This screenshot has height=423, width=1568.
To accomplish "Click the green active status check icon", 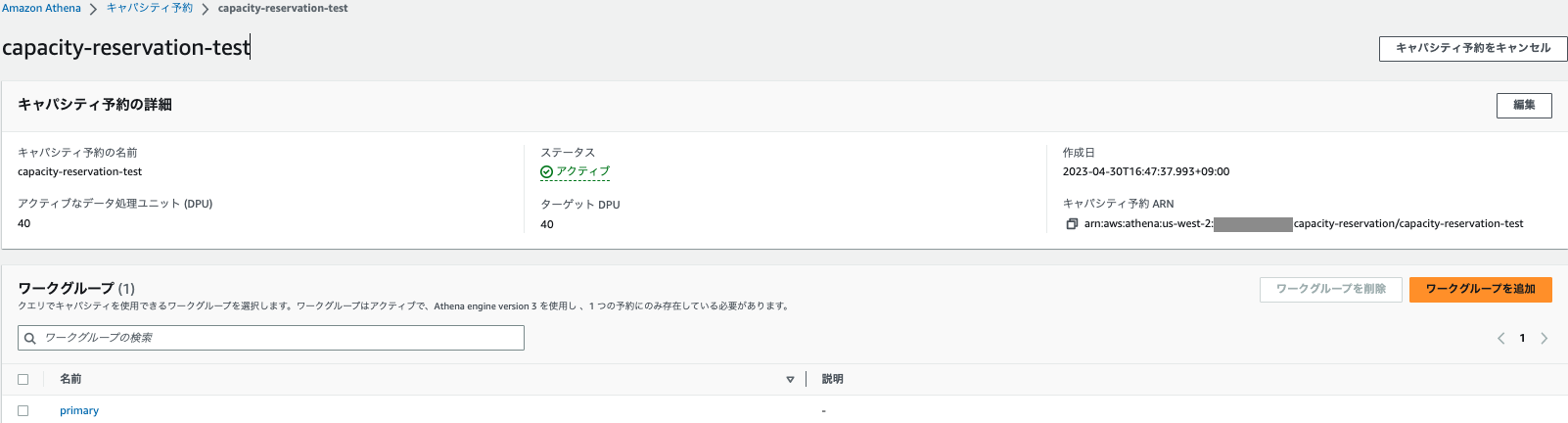I will click(x=546, y=171).
